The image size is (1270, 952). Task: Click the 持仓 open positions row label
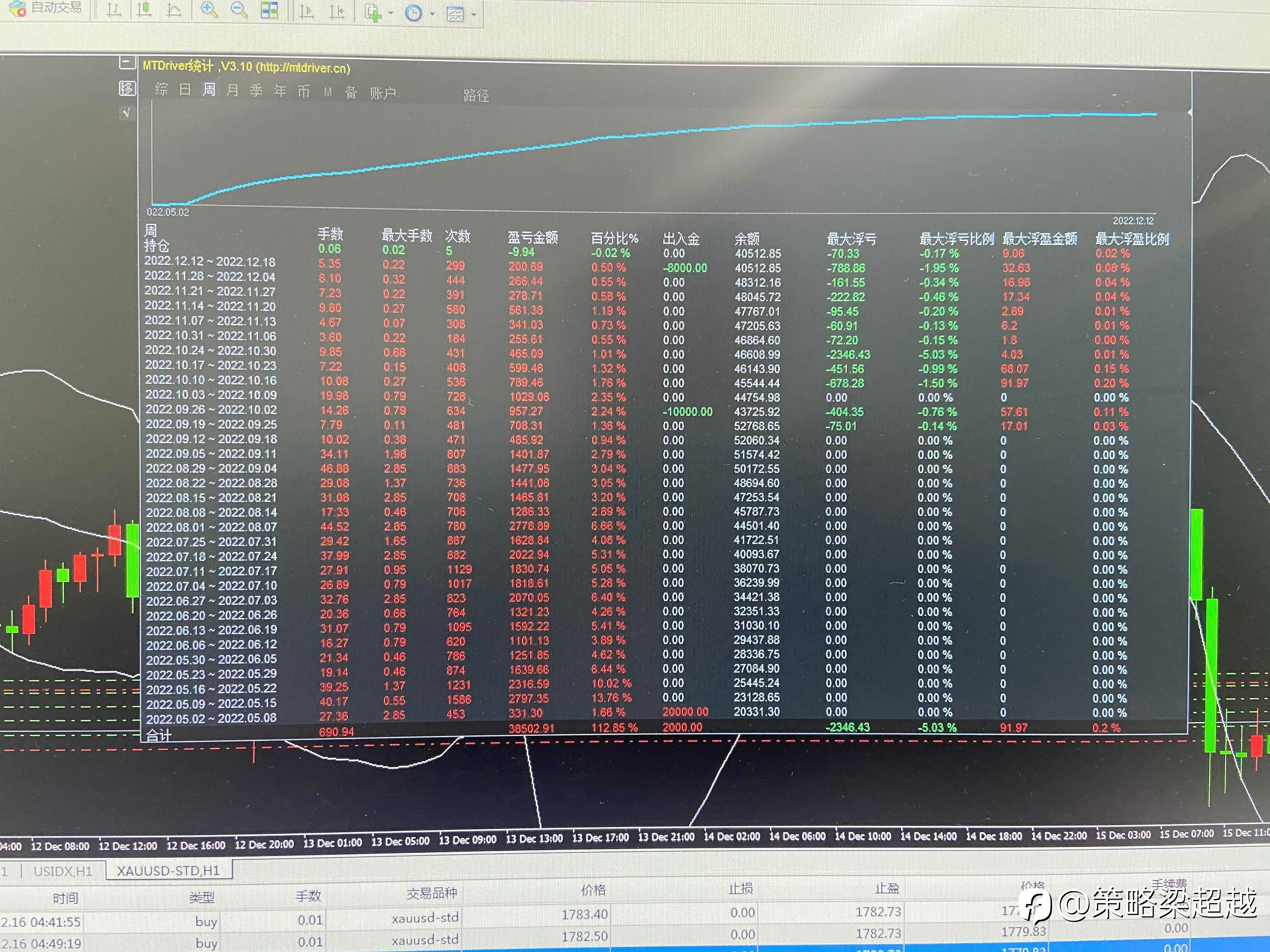(157, 246)
